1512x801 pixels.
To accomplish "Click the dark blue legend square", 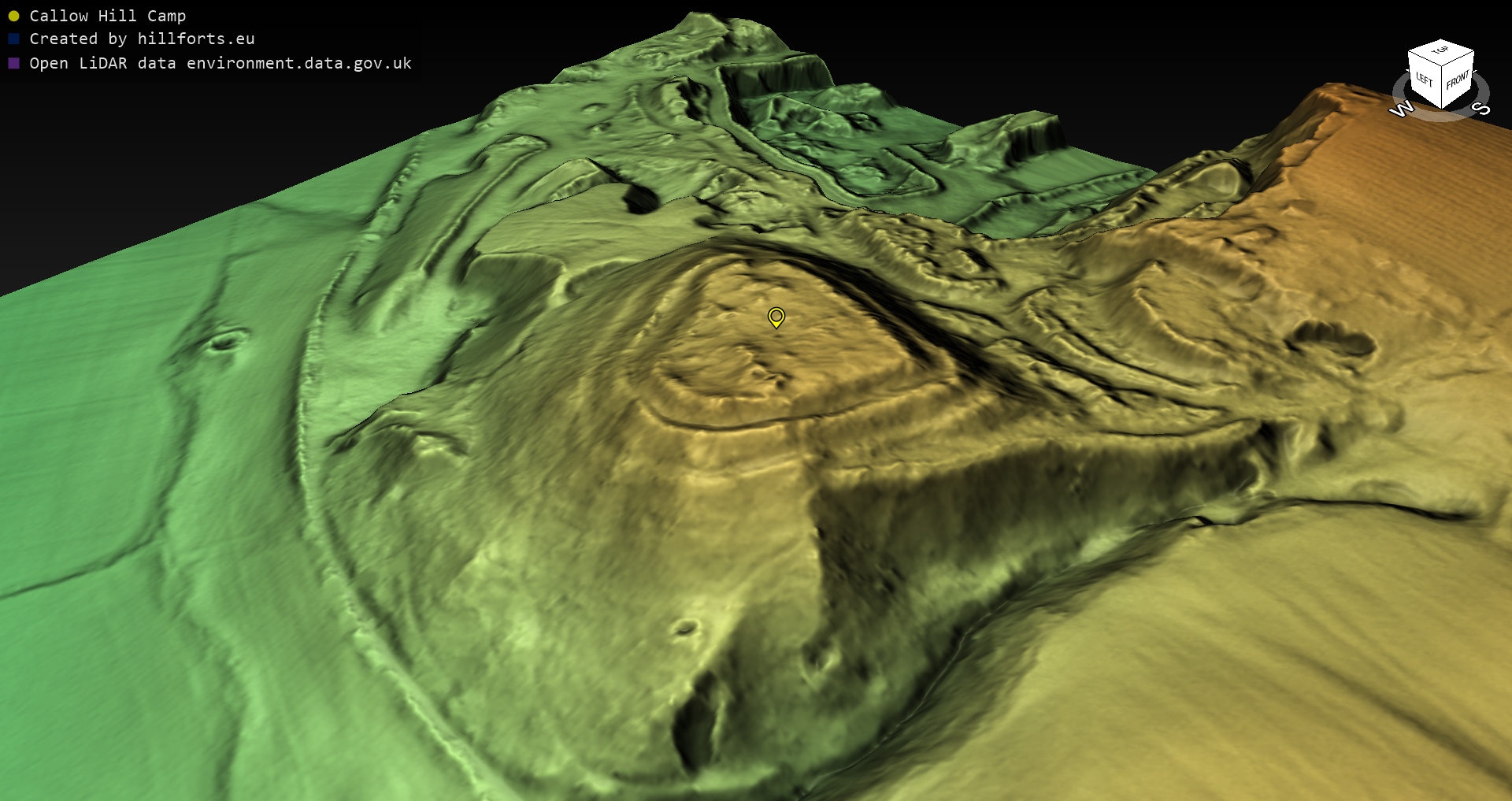I will (x=13, y=39).
